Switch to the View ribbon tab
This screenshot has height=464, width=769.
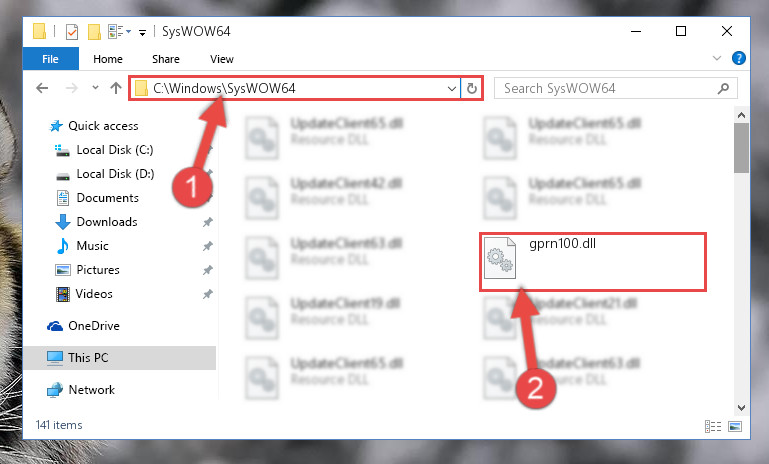click(222, 59)
